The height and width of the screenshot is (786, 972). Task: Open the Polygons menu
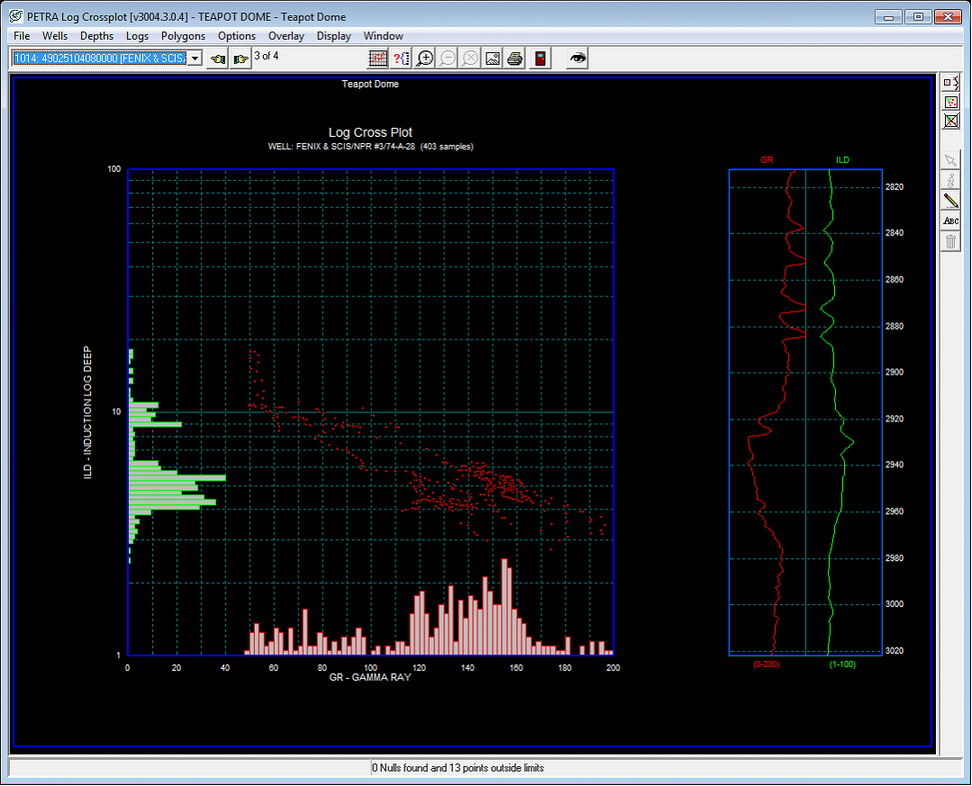click(x=183, y=36)
